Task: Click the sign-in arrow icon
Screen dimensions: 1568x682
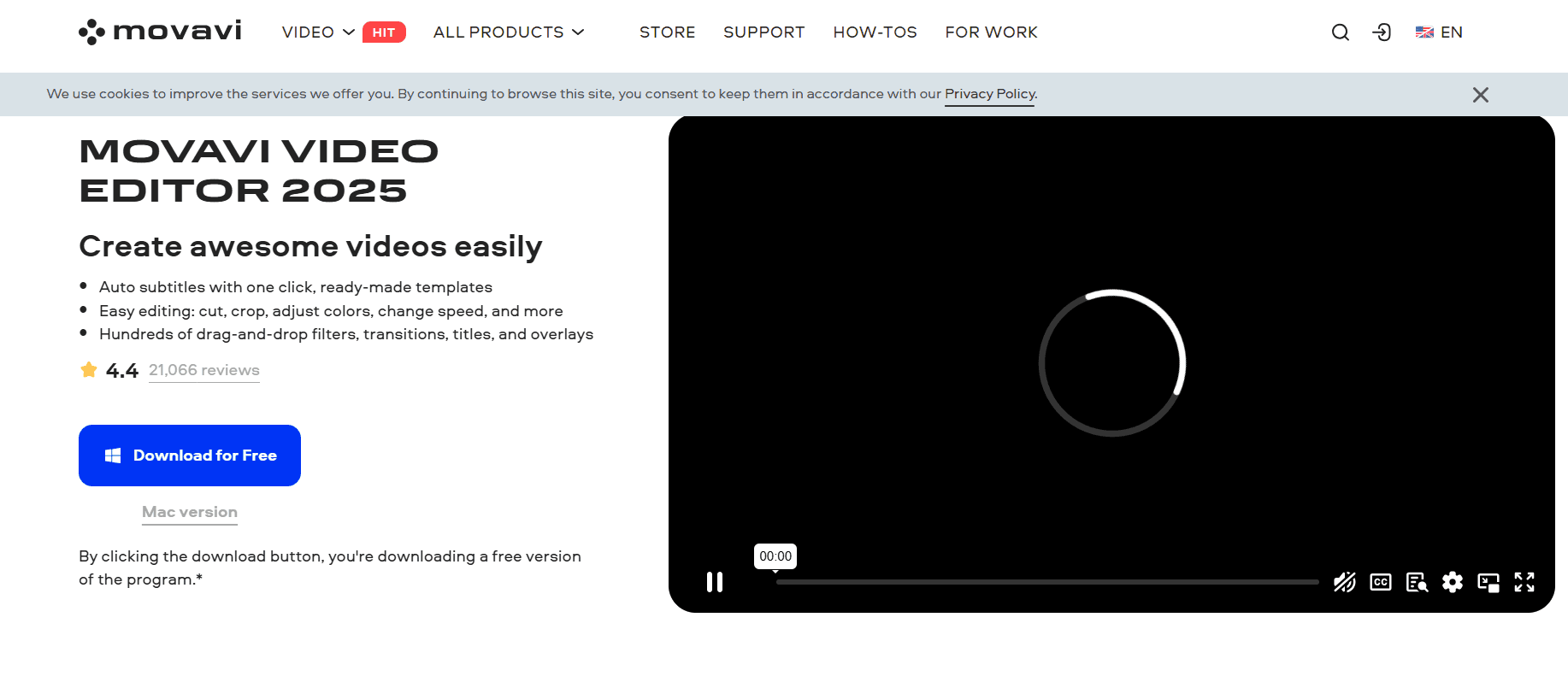Action: point(1382,32)
